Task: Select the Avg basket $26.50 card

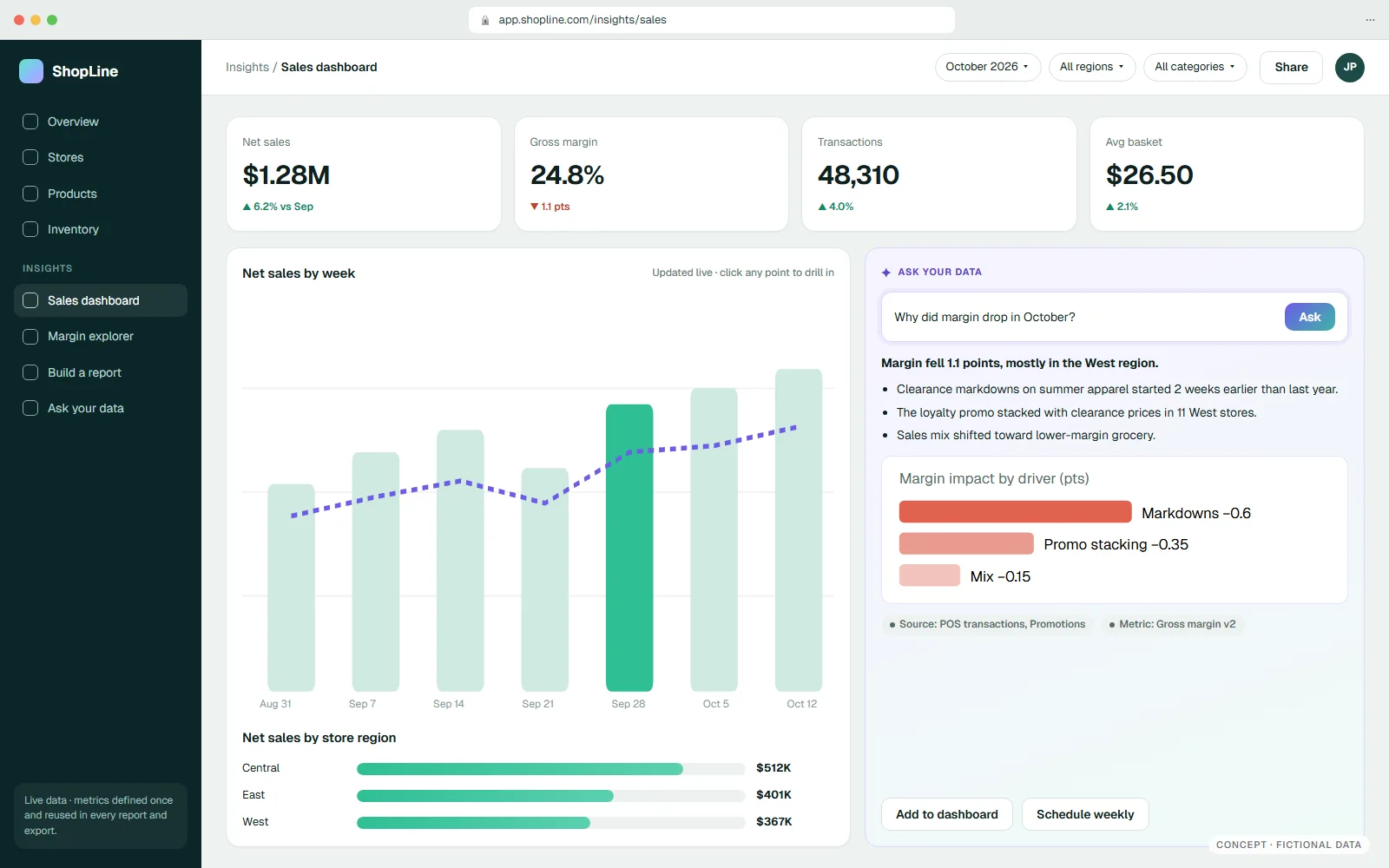Action: click(1227, 174)
